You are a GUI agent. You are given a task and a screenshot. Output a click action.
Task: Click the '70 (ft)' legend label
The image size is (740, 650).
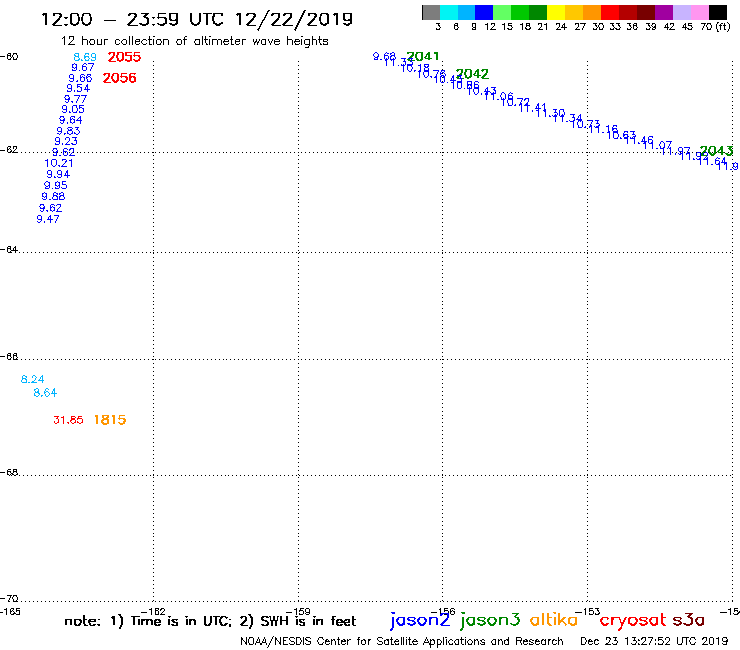[x=715, y=26]
